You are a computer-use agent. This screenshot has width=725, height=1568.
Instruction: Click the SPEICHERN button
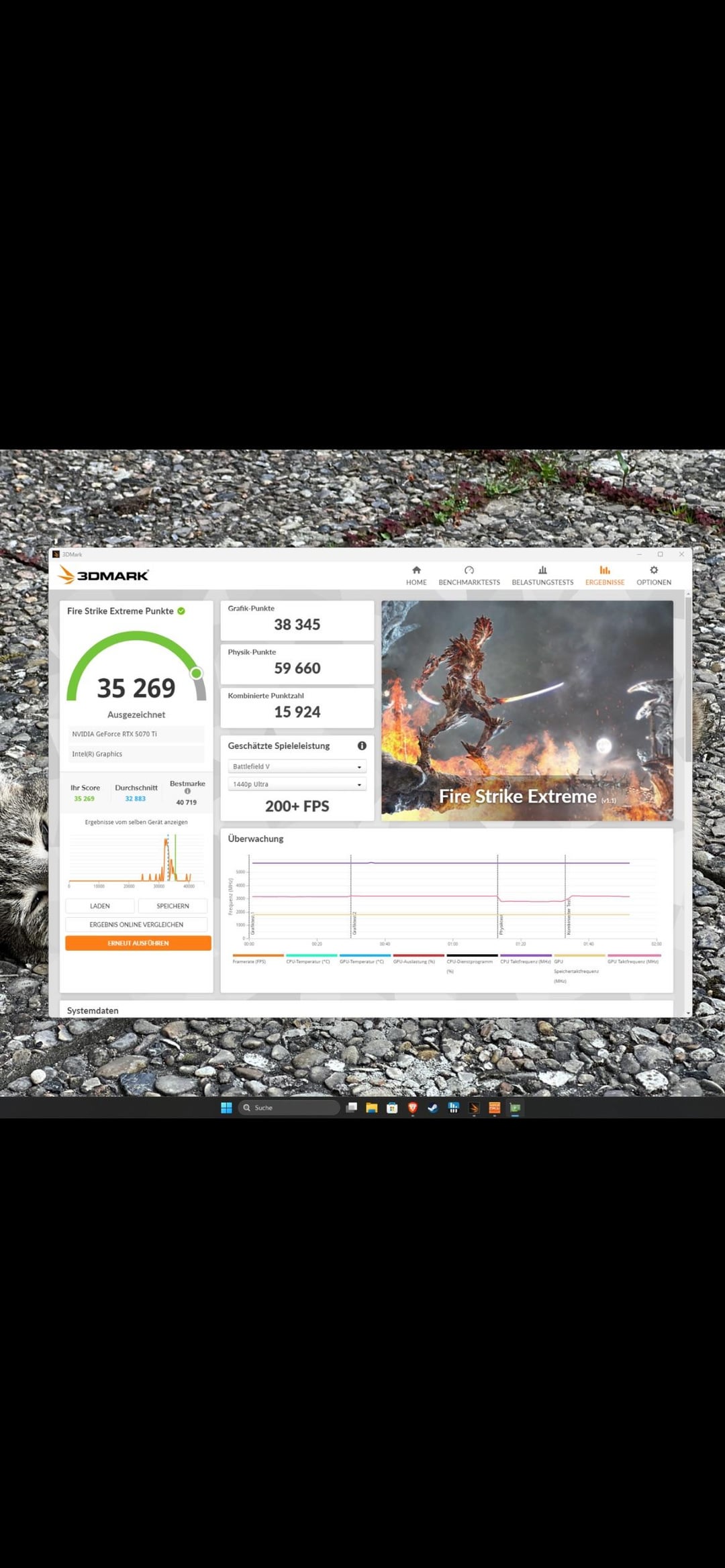[173, 906]
